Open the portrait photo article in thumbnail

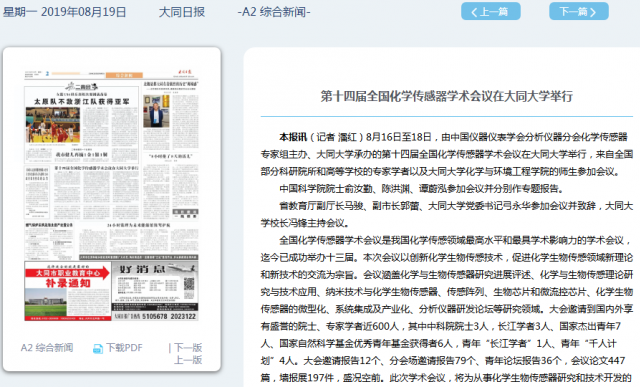[156, 111]
